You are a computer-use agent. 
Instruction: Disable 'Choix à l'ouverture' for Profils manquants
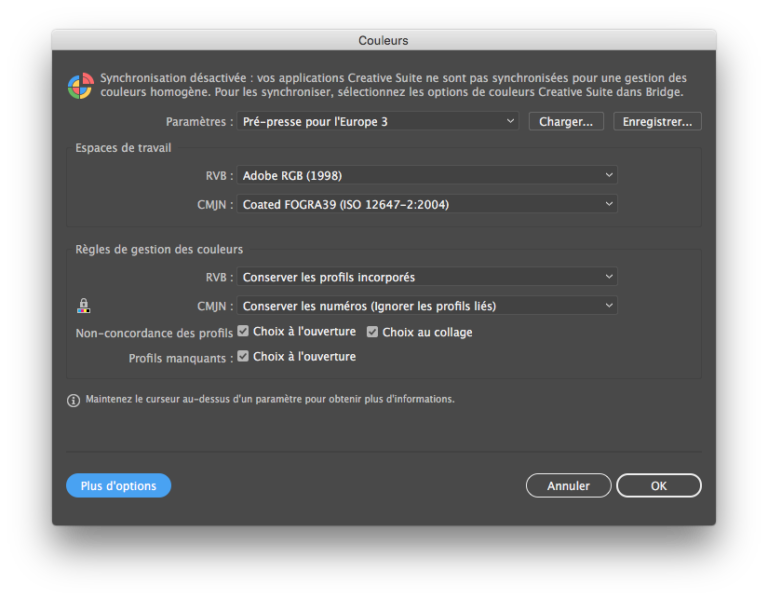click(243, 357)
